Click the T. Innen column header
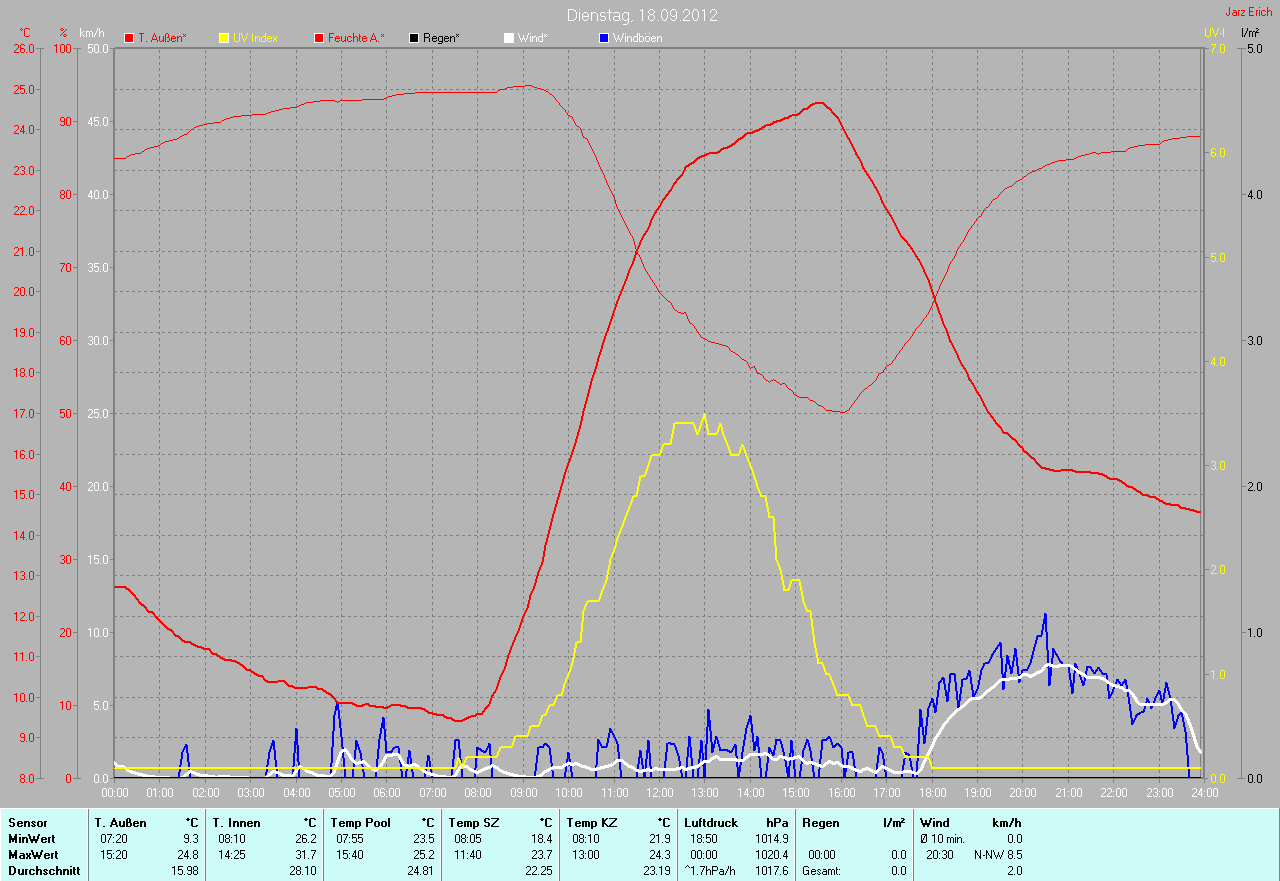The image size is (1280, 881). pos(236,822)
